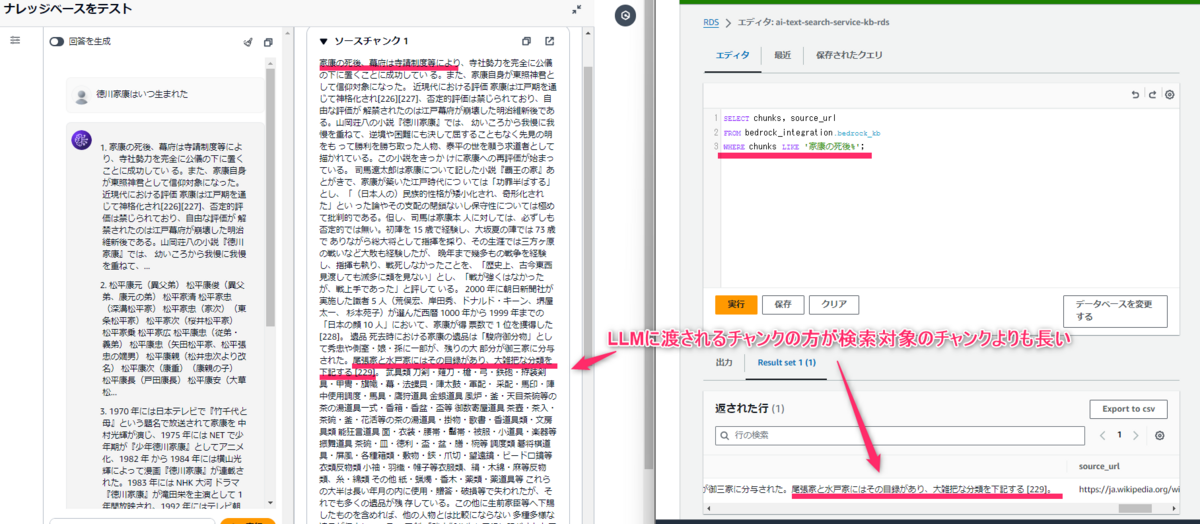Click the broom clear-chat icon

click(x=249, y=42)
